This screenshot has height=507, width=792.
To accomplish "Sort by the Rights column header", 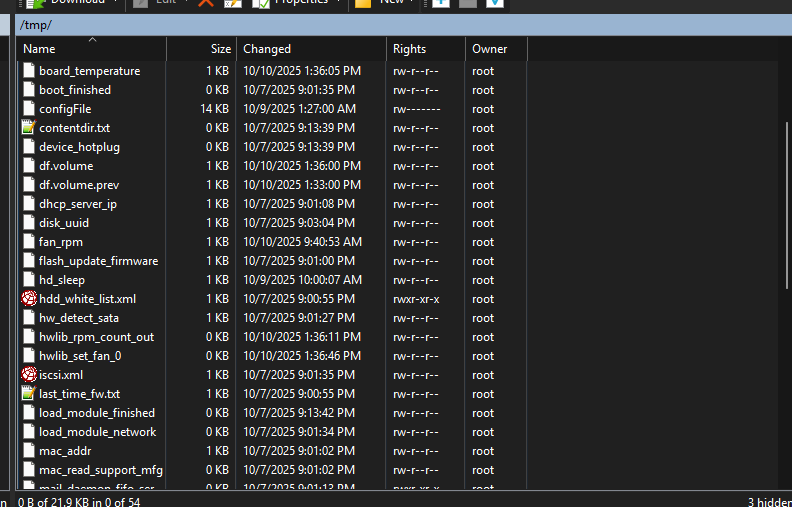I will point(425,48).
